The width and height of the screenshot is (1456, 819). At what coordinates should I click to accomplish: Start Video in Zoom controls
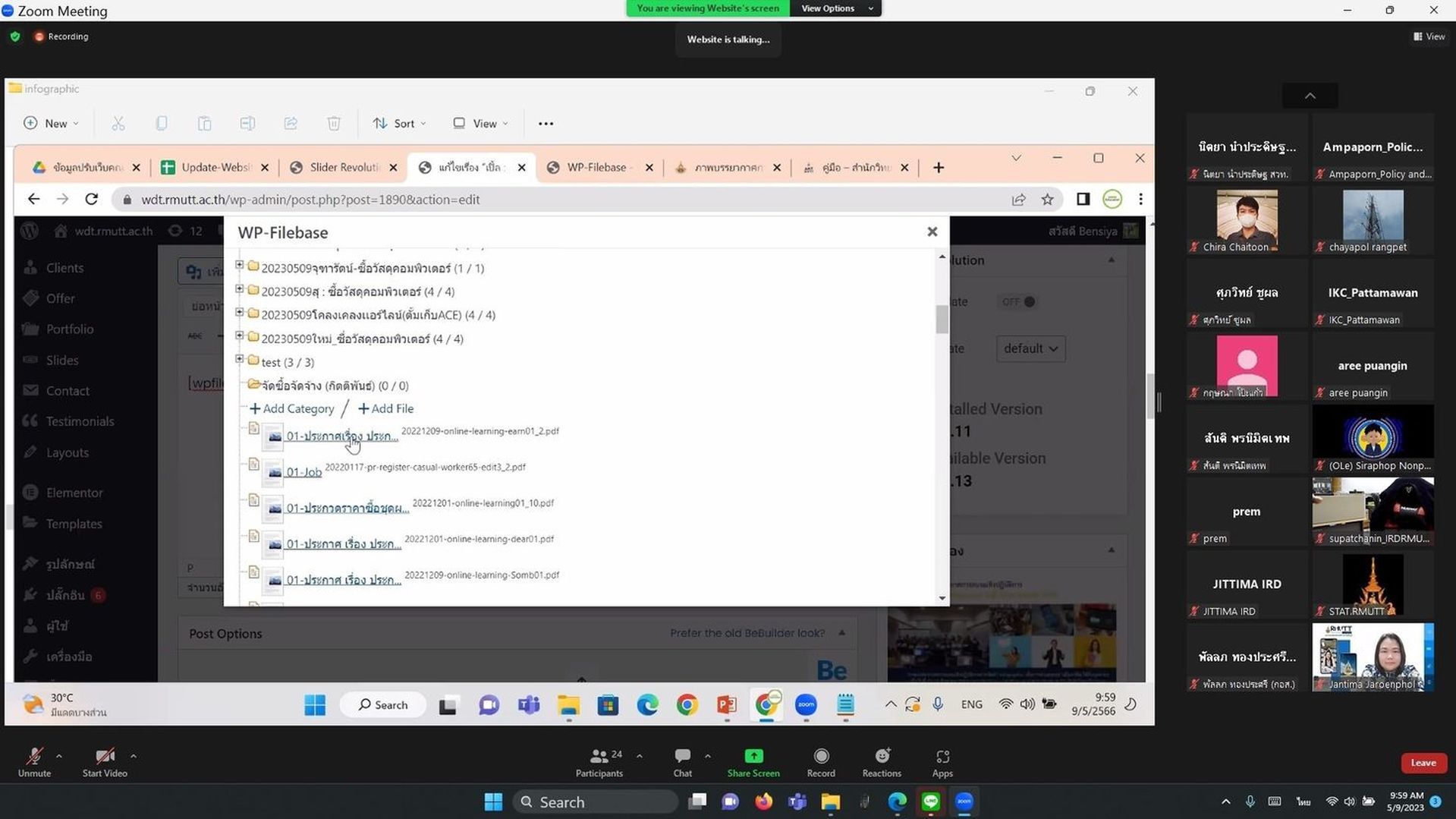coord(105,762)
